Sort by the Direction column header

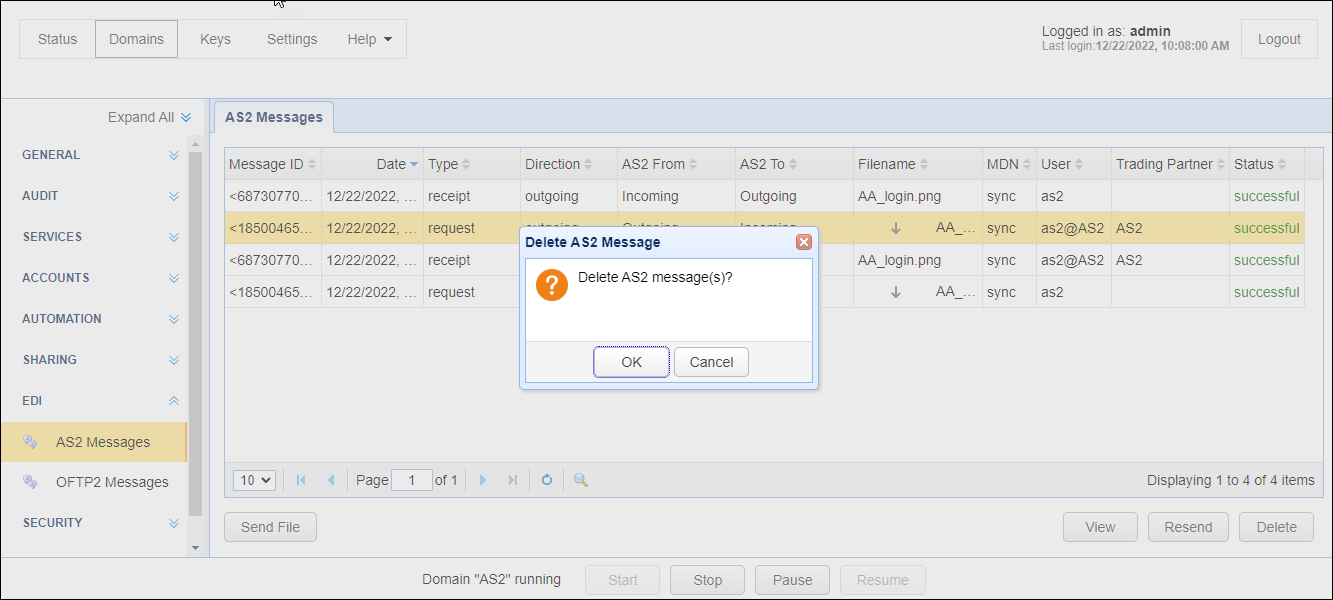[x=569, y=164]
